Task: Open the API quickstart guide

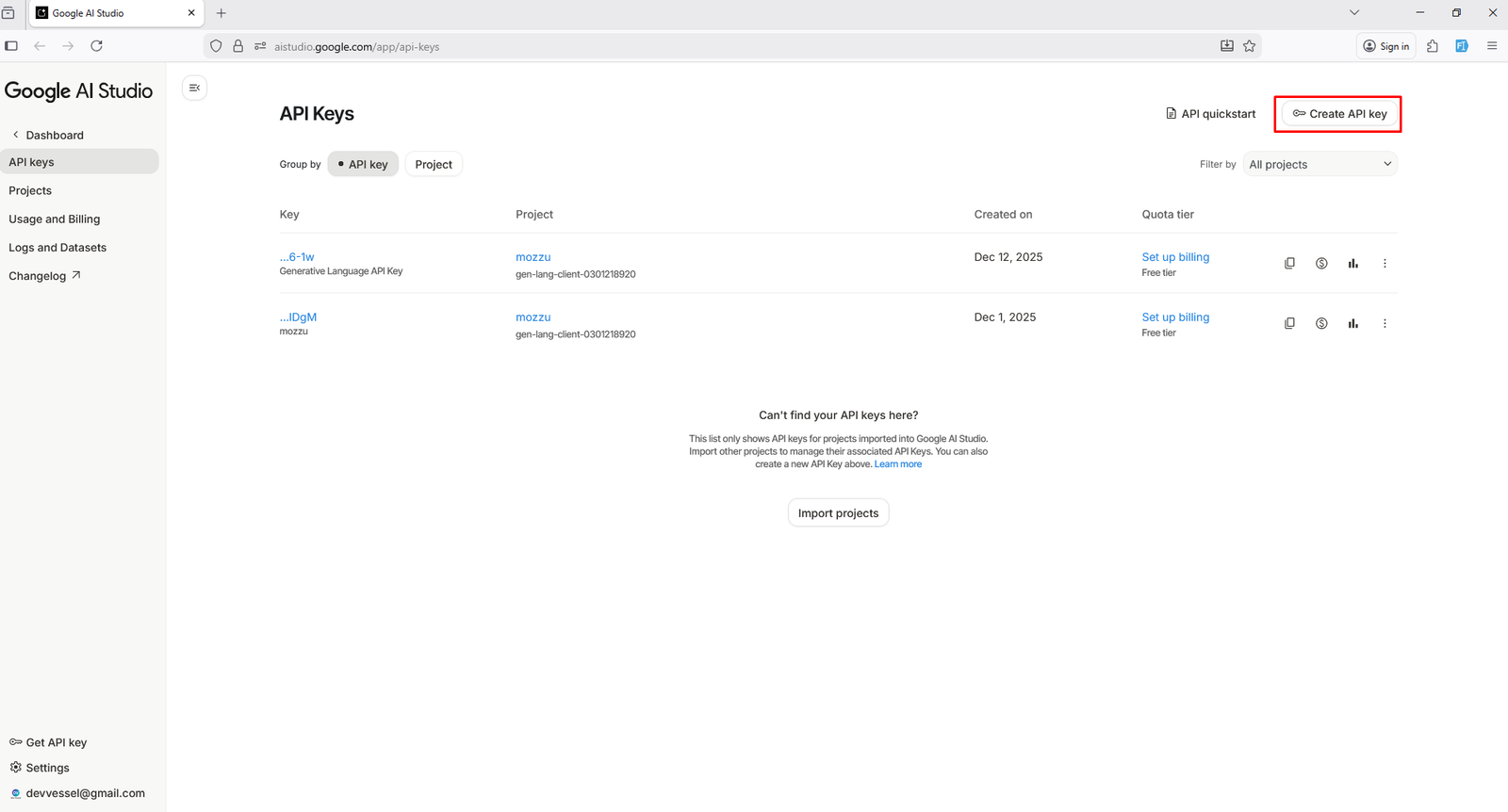Action: click(x=1210, y=114)
